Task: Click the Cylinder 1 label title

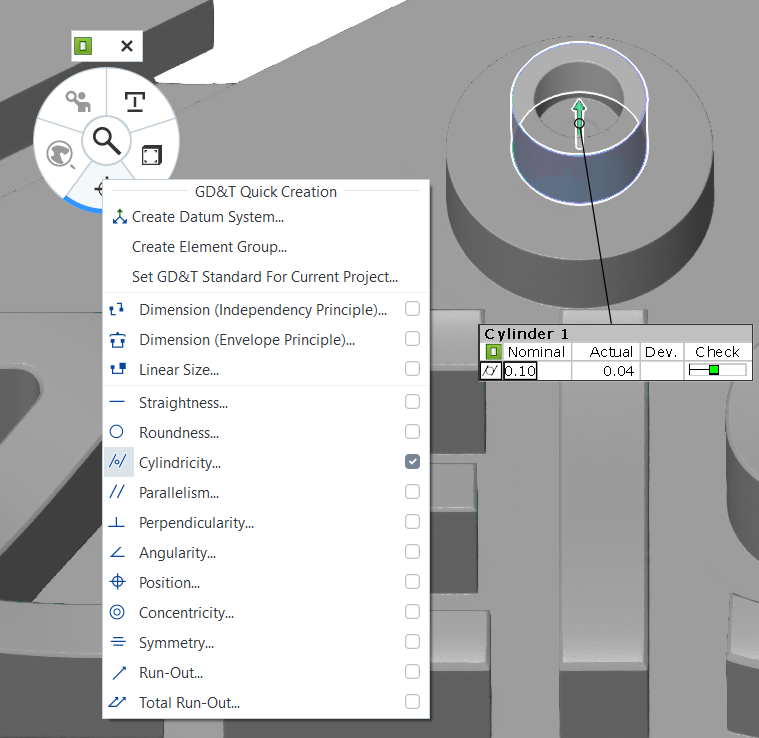Action: click(526, 334)
